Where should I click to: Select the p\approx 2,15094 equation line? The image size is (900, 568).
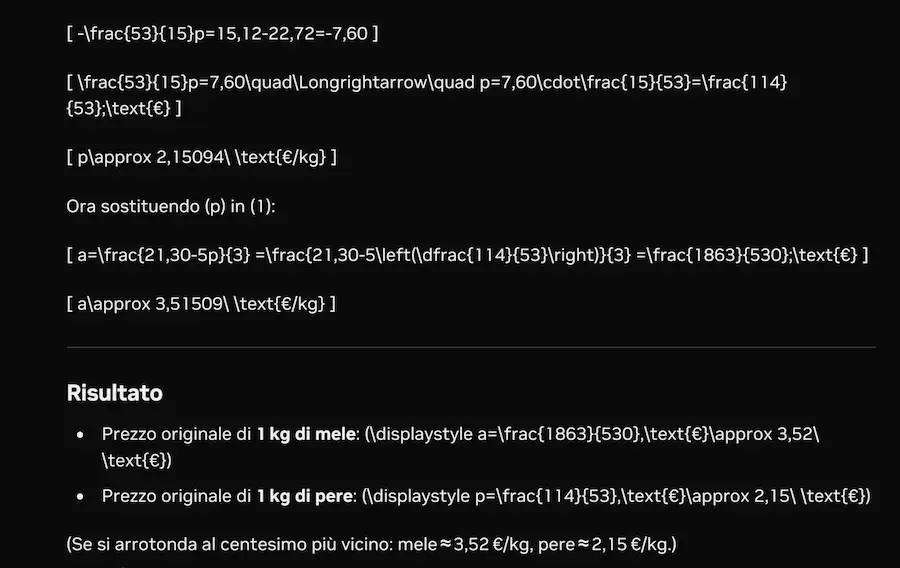point(201,157)
